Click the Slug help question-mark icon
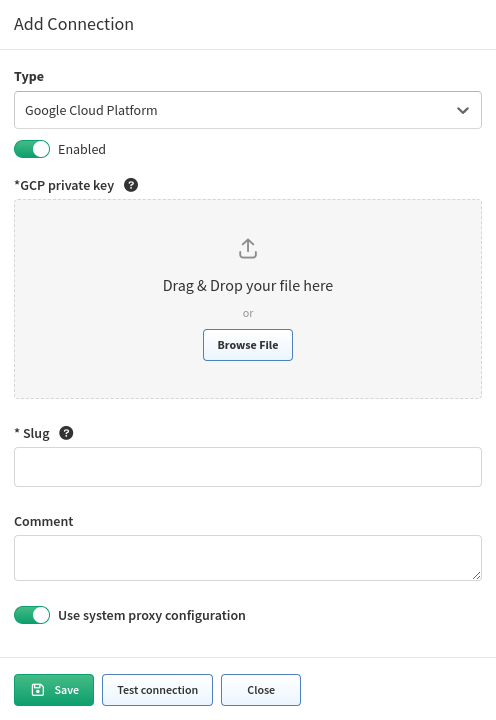 coord(66,433)
